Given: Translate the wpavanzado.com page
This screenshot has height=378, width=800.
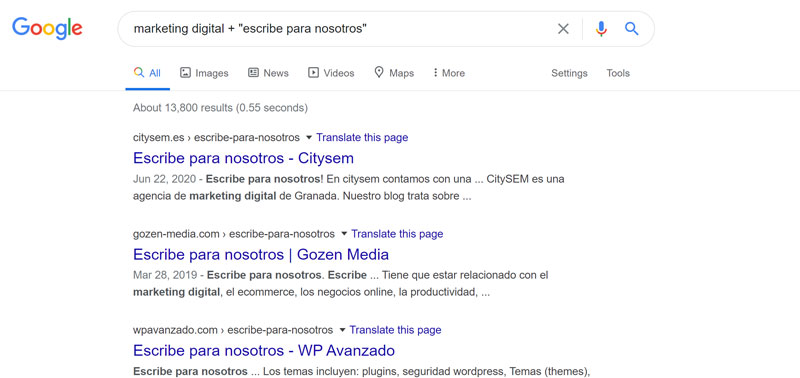Looking at the screenshot, I should 395,330.
